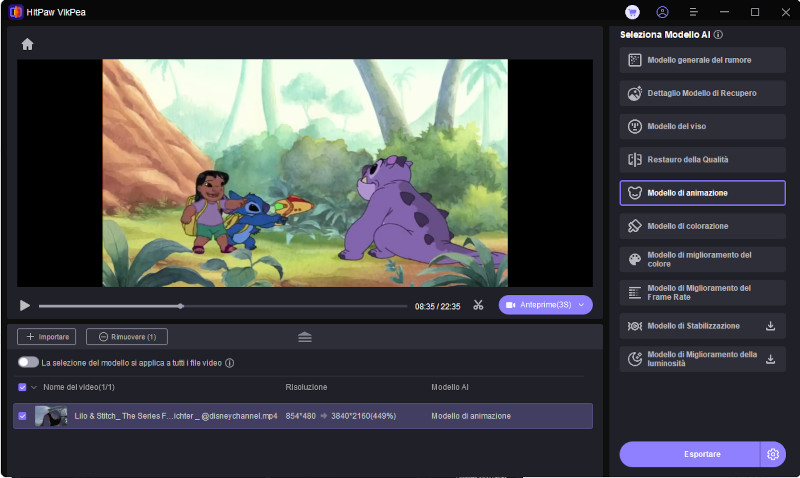Viewport: 800px width, 478px height.
Task: Play the video with the play button
Action: (x=25, y=306)
